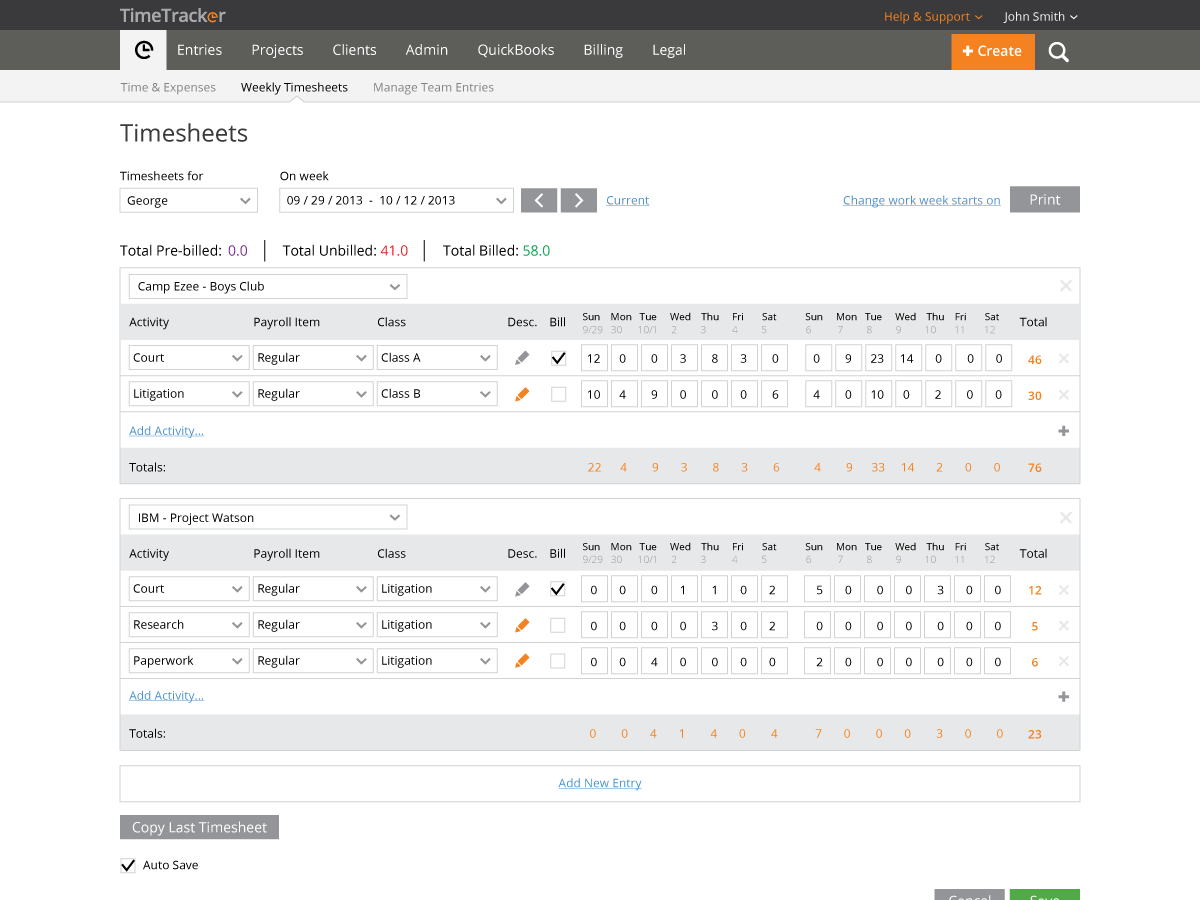Click the Add New Entry link

click(x=600, y=783)
